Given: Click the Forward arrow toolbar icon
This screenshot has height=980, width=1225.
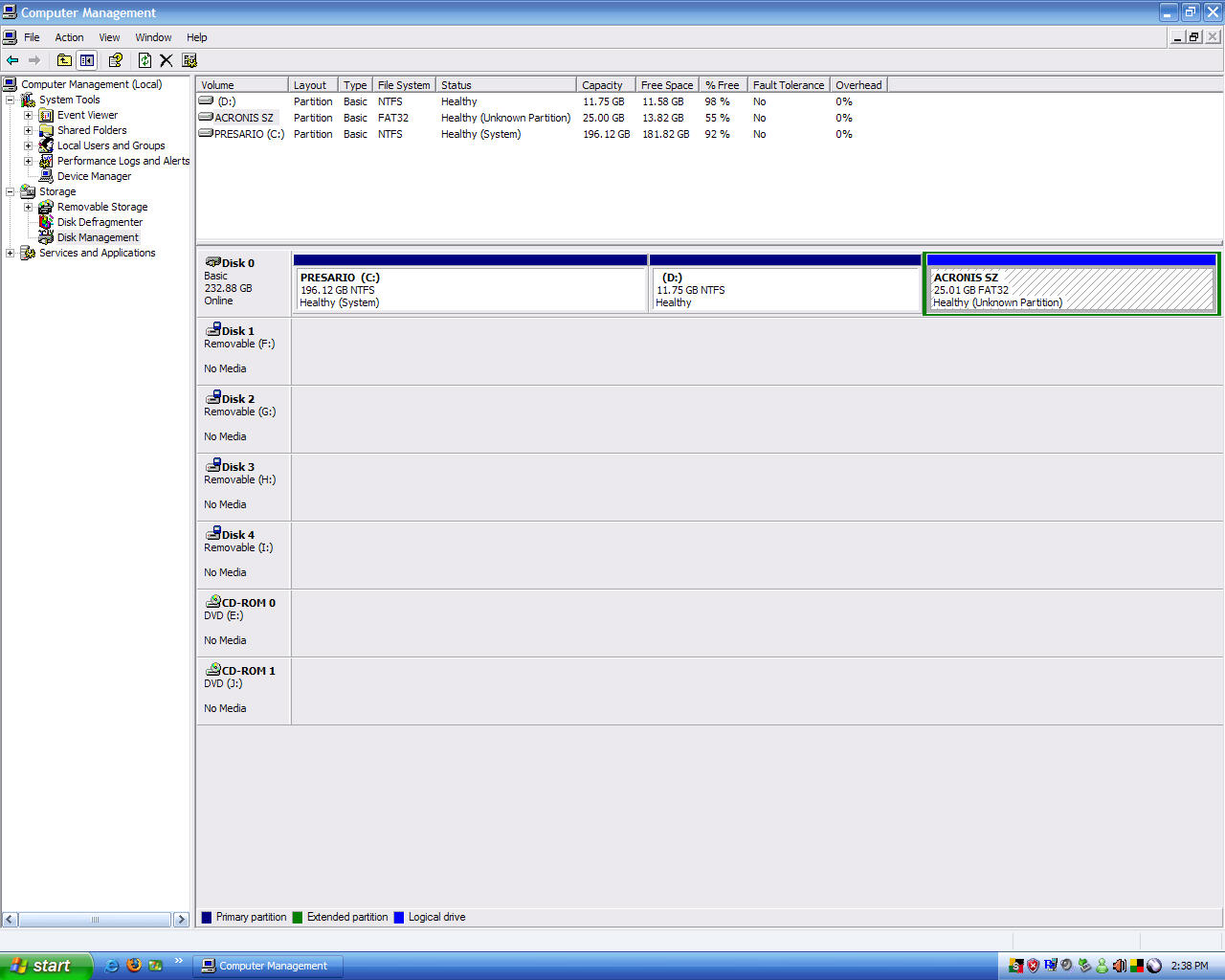Looking at the screenshot, I should point(34,60).
